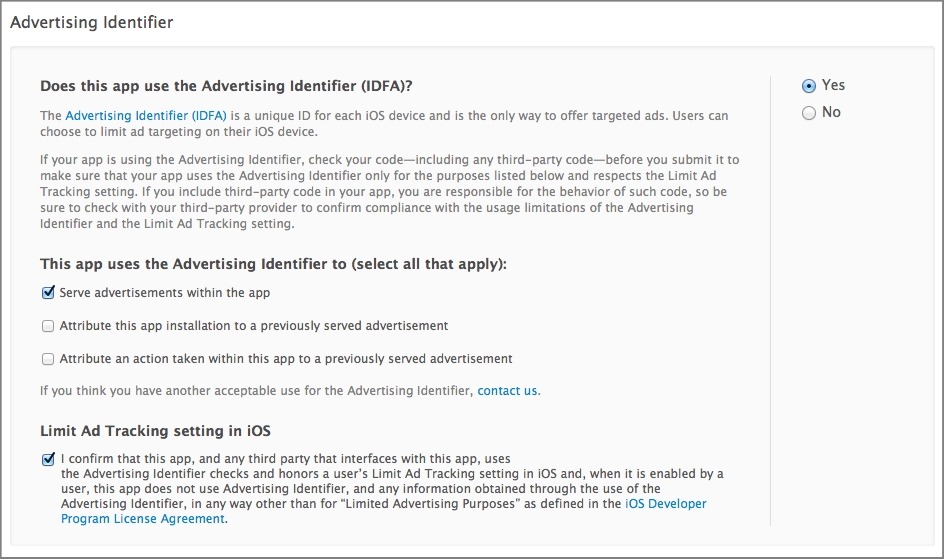Click the "Attribute an action taken" label text
Viewport: 944px width, 559px height.
(x=286, y=359)
